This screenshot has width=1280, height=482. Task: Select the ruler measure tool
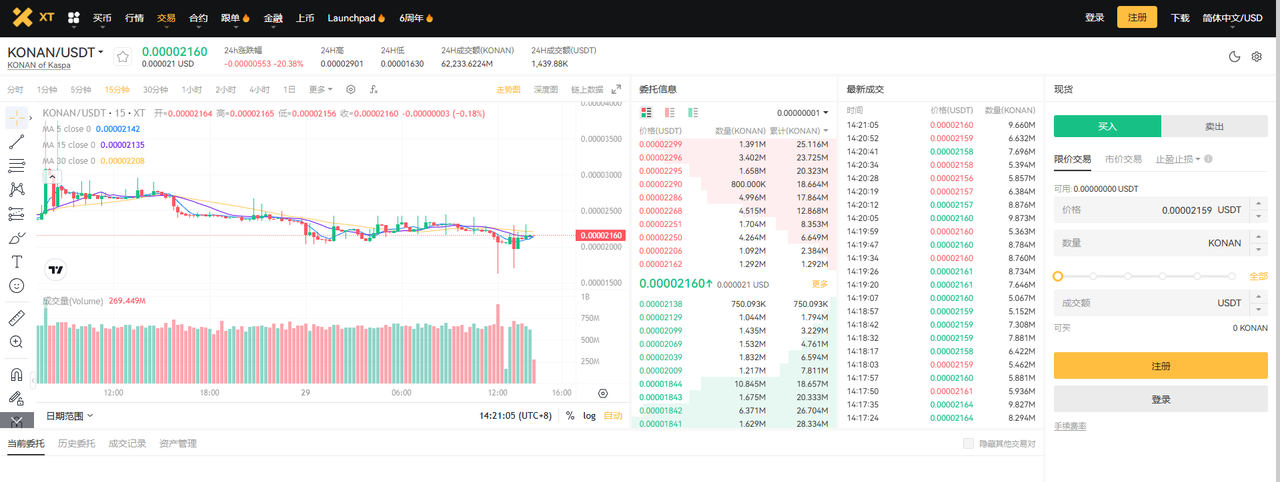(x=16, y=318)
